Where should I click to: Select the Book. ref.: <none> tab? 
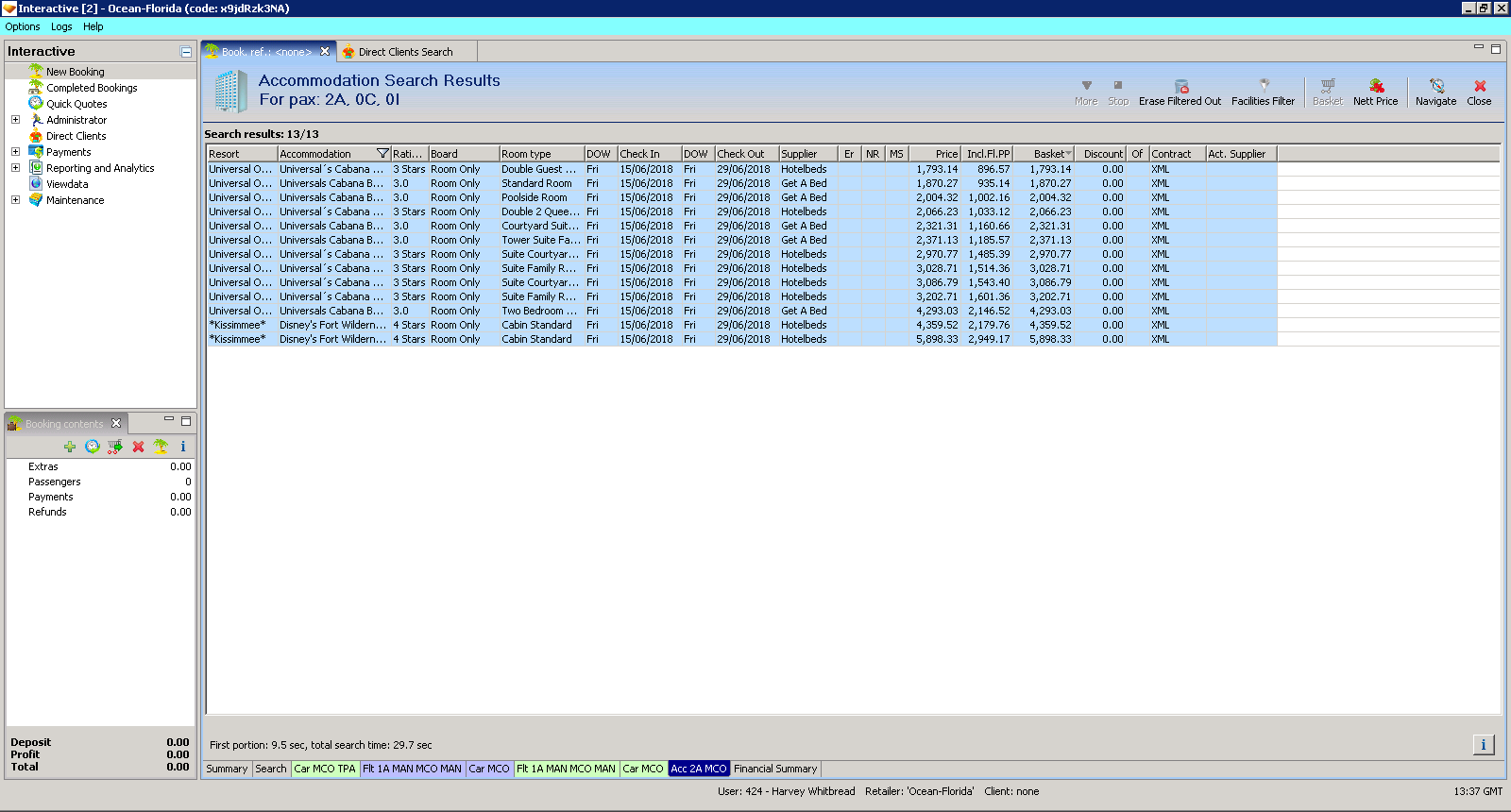[266, 52]
